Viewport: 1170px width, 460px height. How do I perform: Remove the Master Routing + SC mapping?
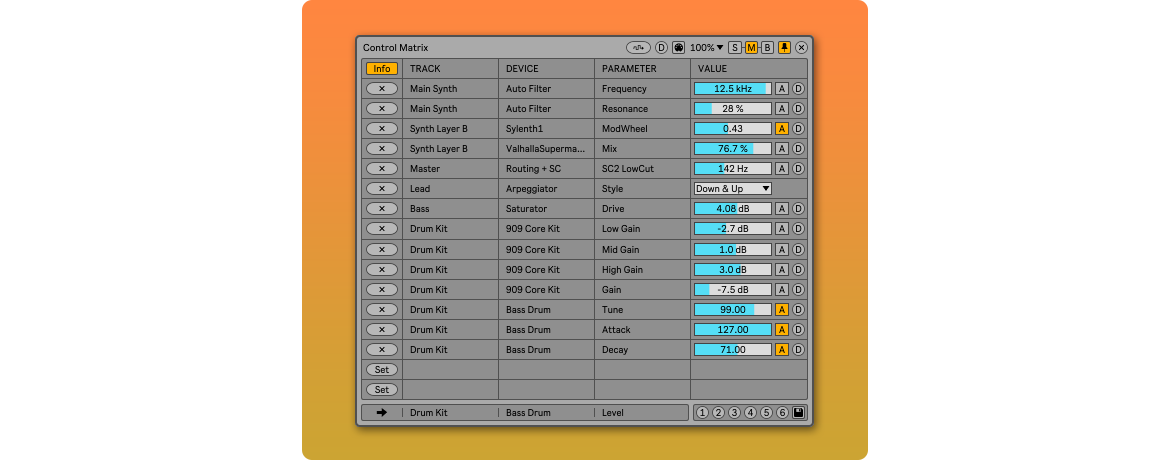[381, 169]
